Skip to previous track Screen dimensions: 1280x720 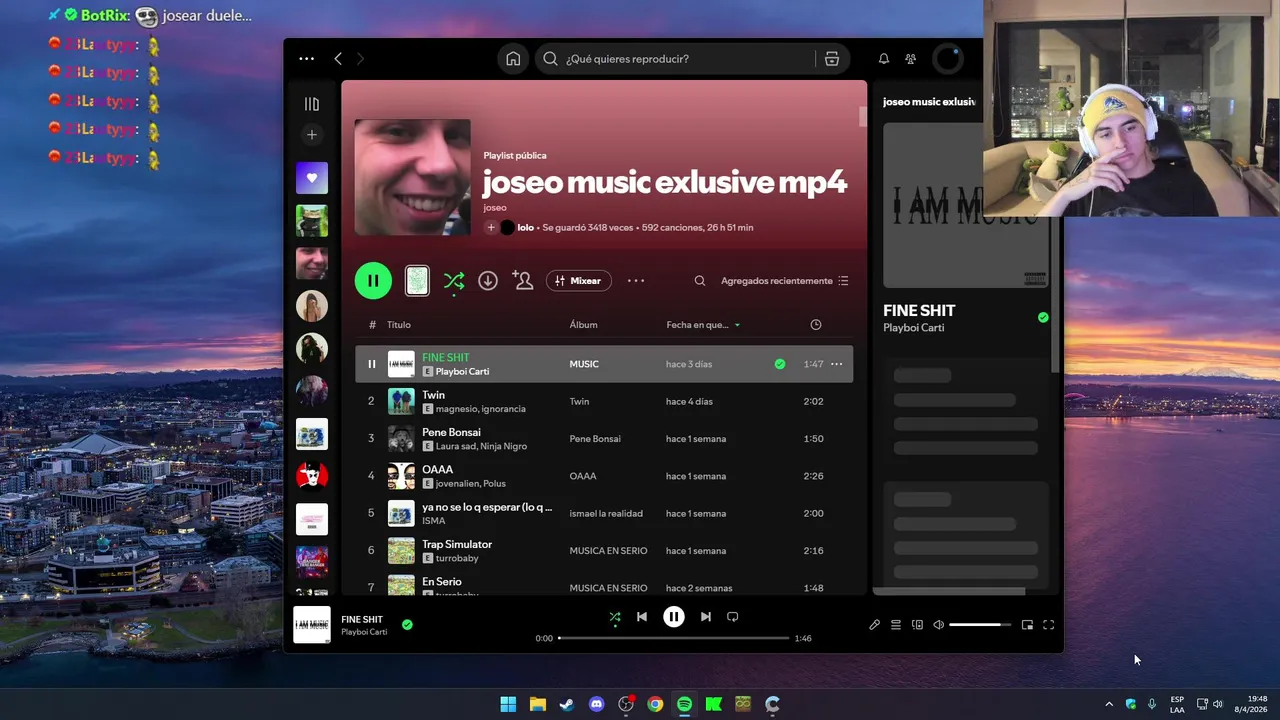642,617
